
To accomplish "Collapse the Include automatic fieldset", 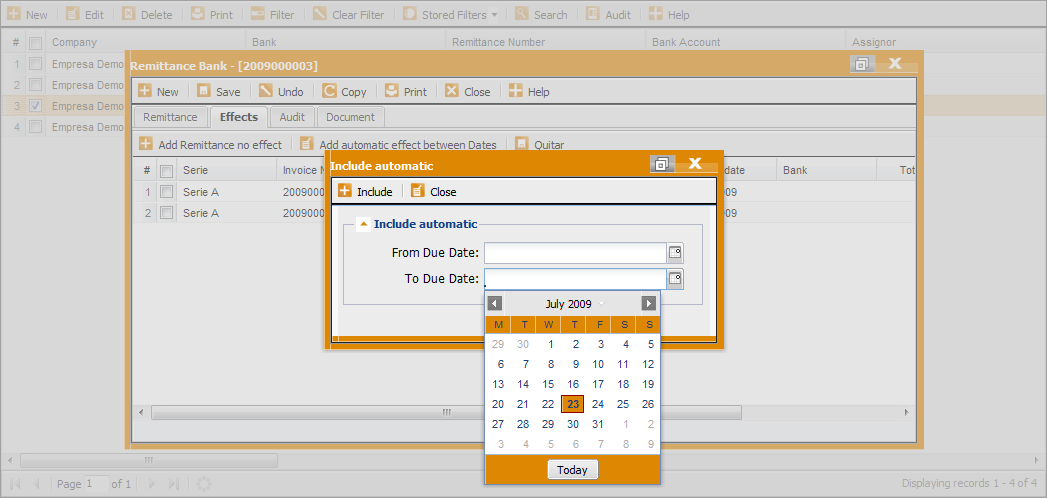I will tap(362, 225).
